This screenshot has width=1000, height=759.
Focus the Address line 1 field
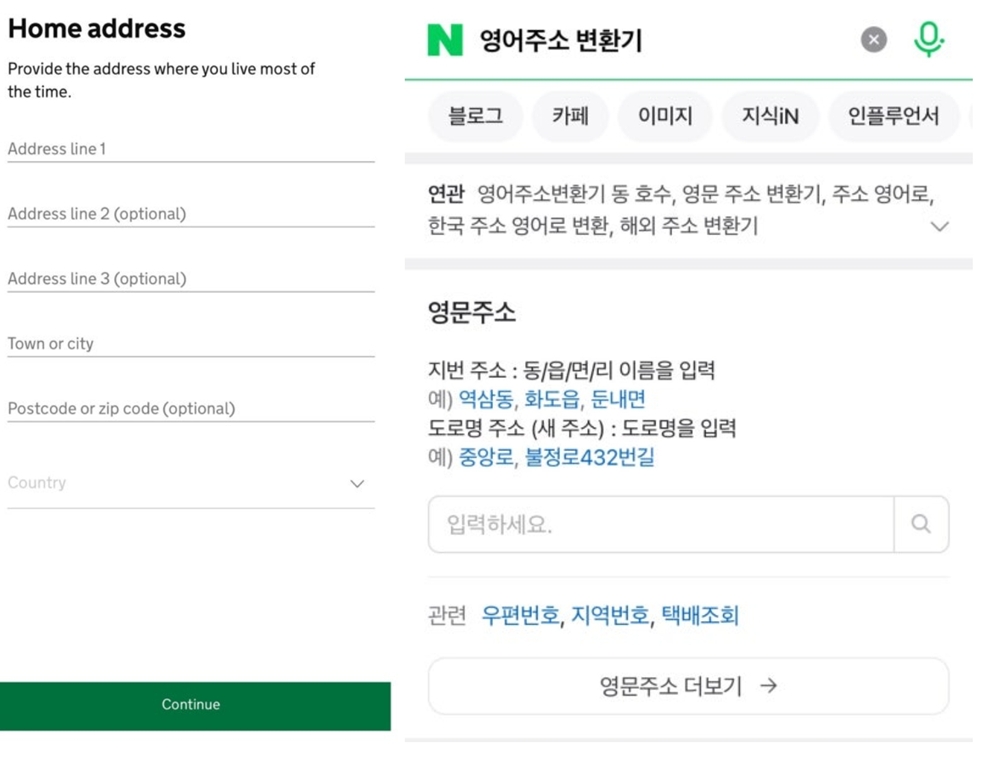(x=191, y=149)
